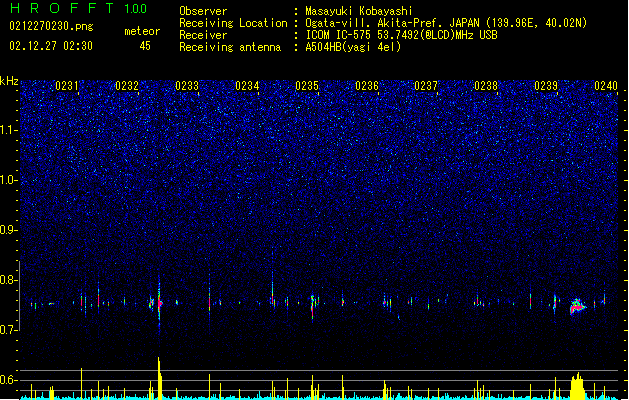Click the 'meteor' label
The height and width of the screenshot is (400, 629).
point(142,31)
